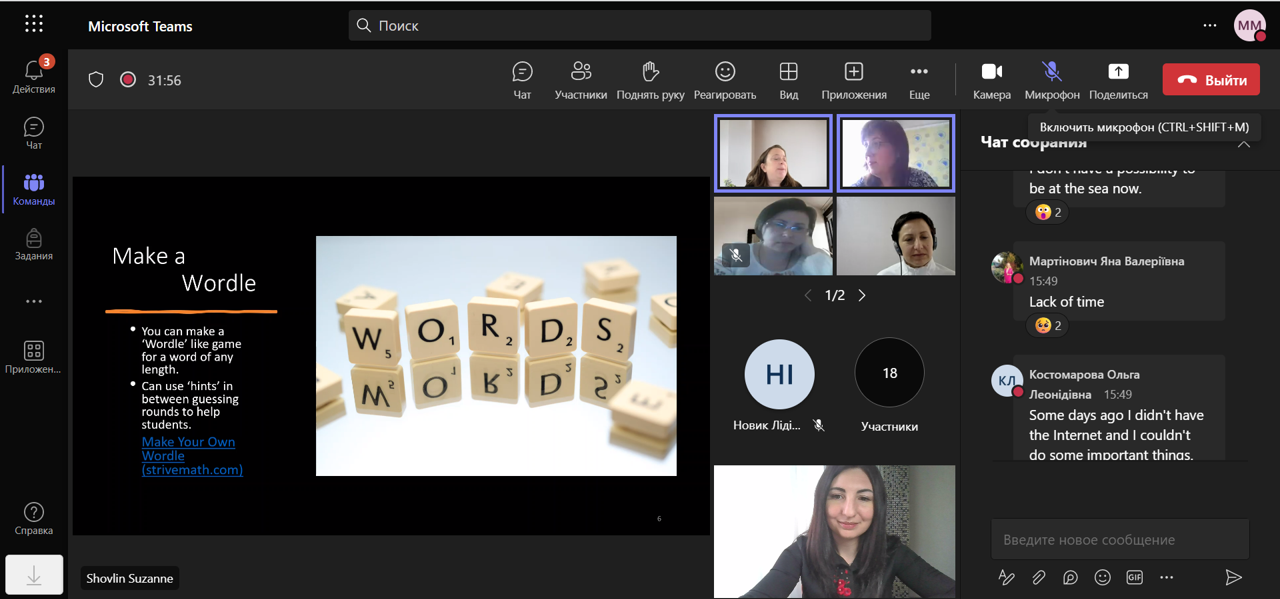Open Приложения plus icon in meeting toolbar
Image resolution: width=1280 pixels, height=599 pixels.
(x=854, y=80)
